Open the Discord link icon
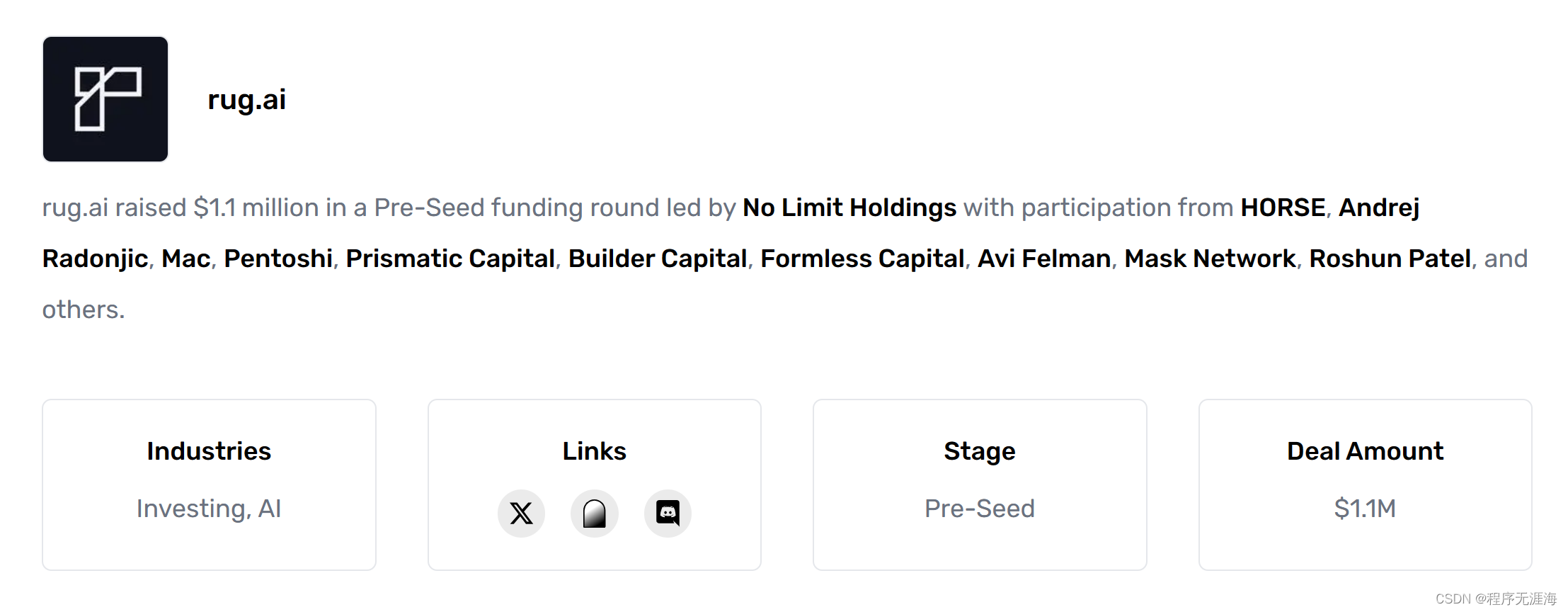This screenshot has width=1568, height=612. point(668,513)
